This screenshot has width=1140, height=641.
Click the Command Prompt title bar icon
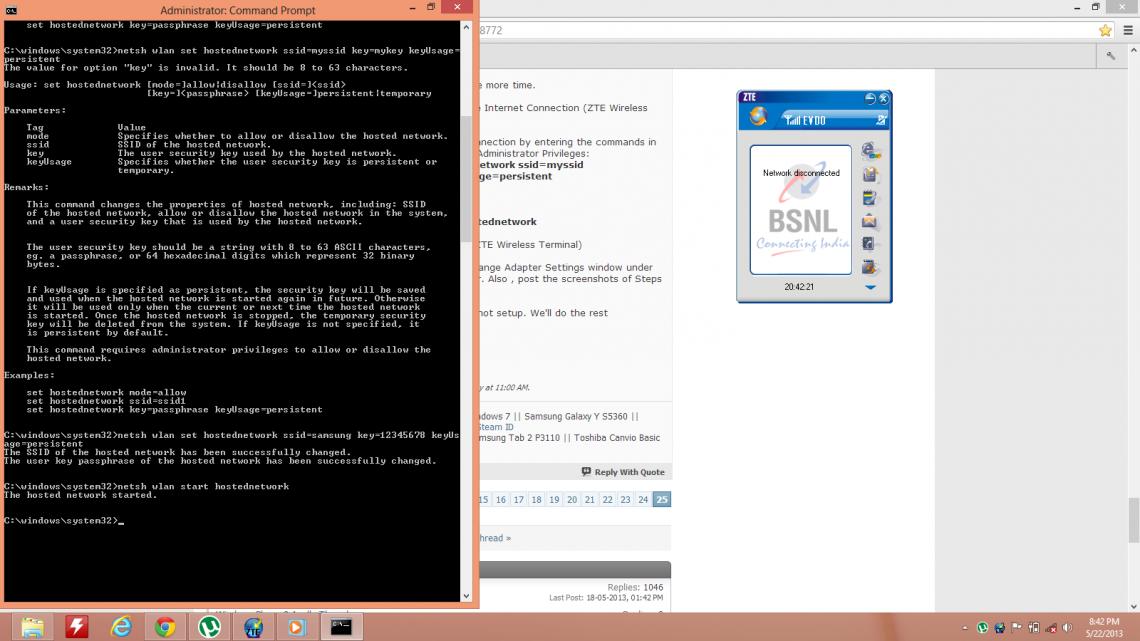[x=10, y=9]
